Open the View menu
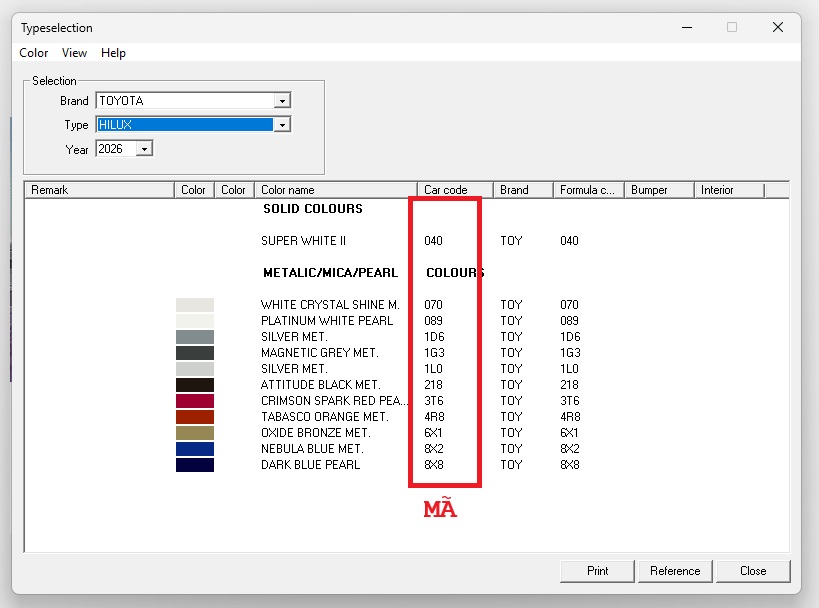 74,53
